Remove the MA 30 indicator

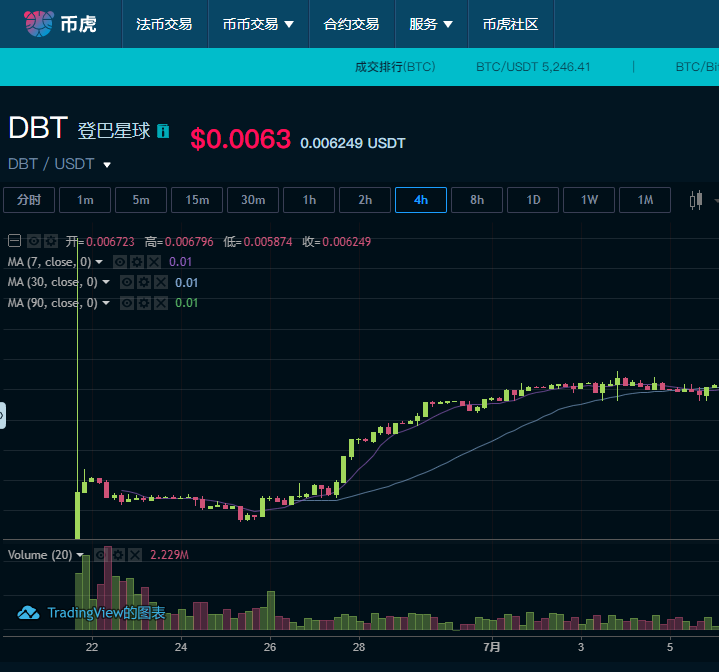click(160, 282)
